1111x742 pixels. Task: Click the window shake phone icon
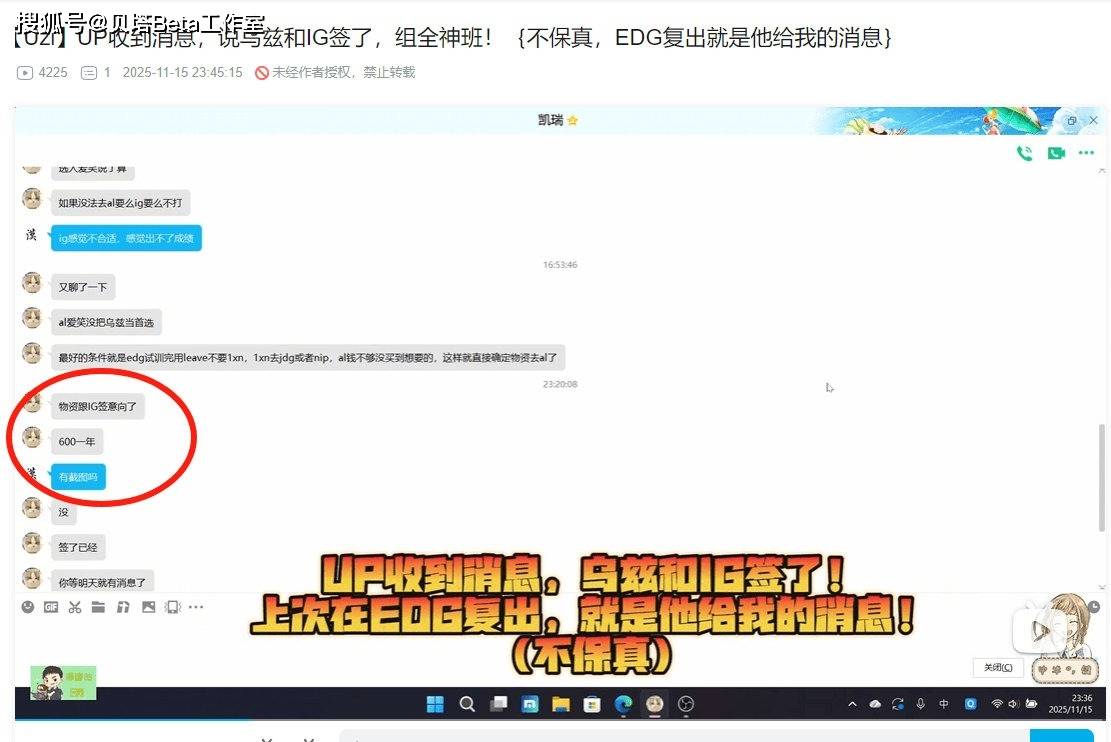(172, 607)
